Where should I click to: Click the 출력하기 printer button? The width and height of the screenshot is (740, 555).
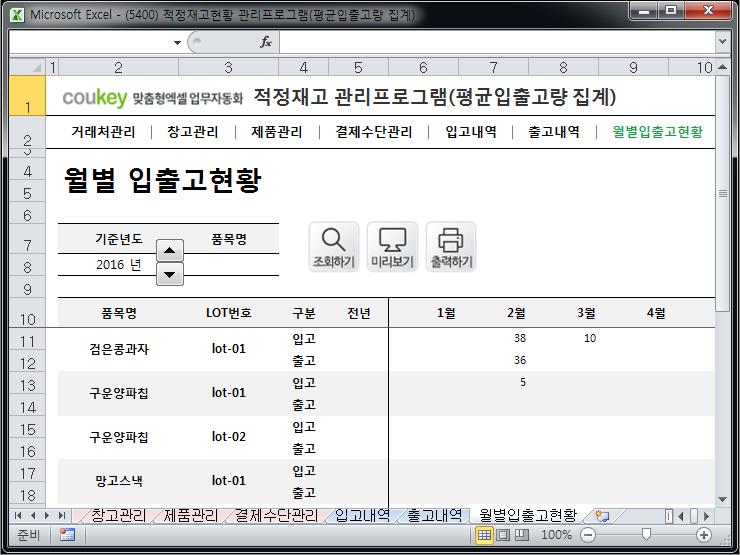(x=451, y=247)
